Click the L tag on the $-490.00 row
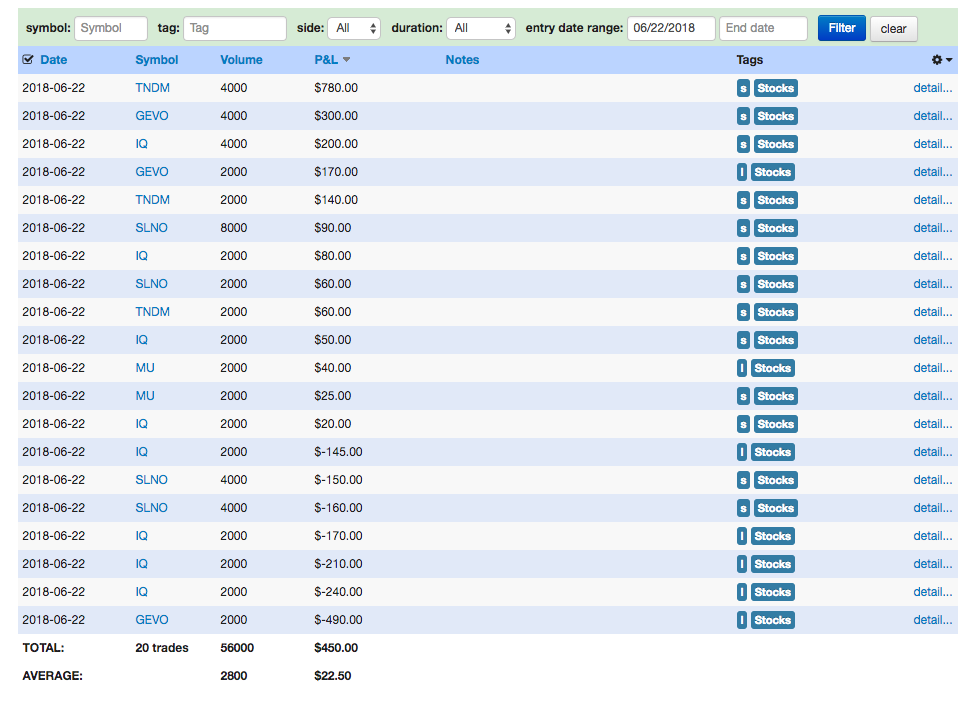The width and height of the screenshot is (968, 705). 742,620
